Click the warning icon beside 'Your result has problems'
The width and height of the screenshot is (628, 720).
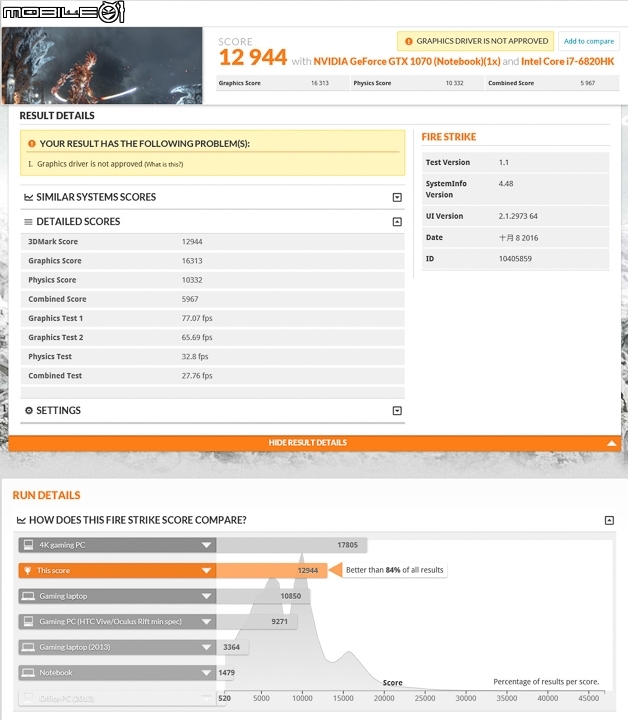[32, 144]
